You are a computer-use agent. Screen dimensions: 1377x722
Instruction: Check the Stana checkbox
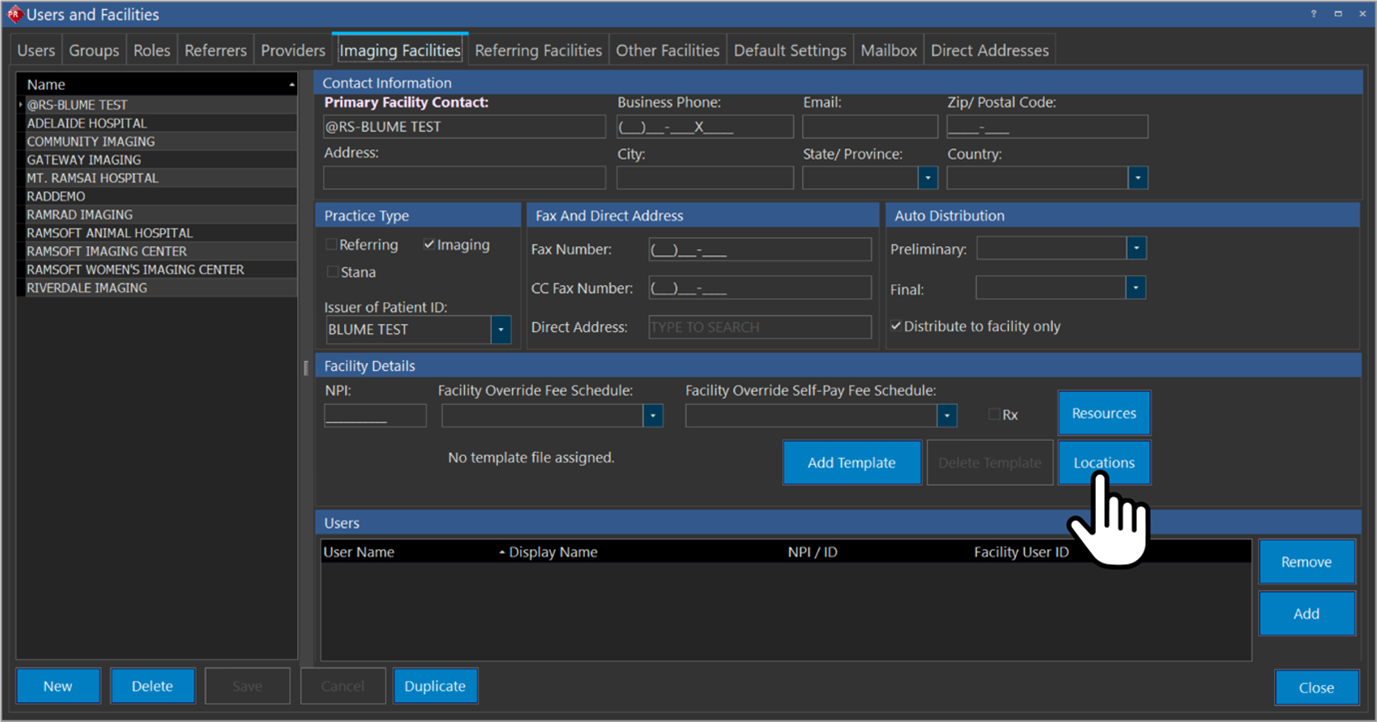click(332, 272)
